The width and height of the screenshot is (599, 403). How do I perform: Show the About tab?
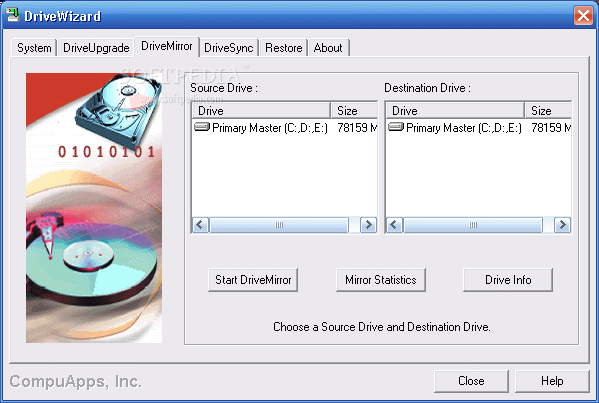[328, 48]
